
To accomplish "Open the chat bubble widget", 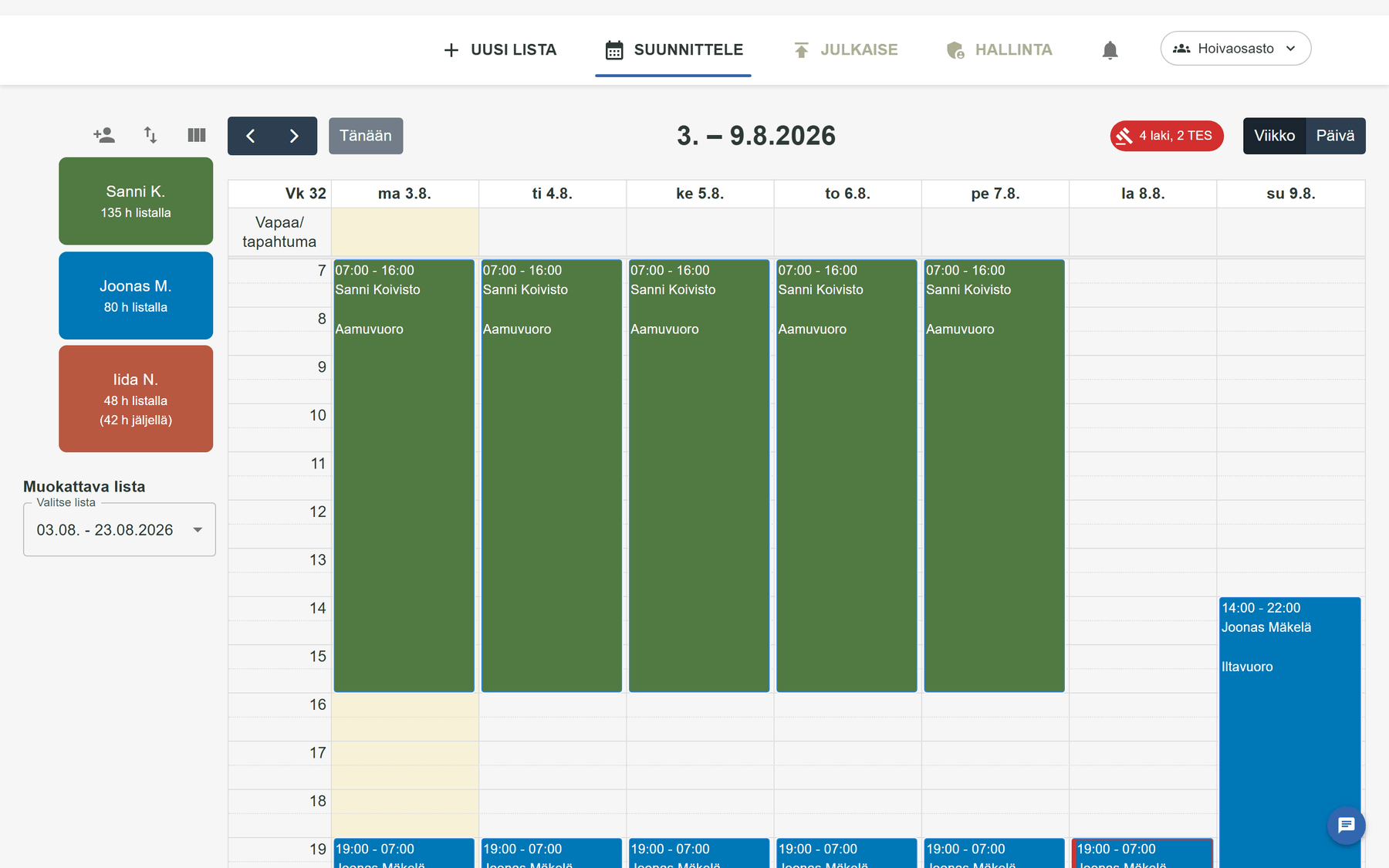I will click(x=1347, y=826).
